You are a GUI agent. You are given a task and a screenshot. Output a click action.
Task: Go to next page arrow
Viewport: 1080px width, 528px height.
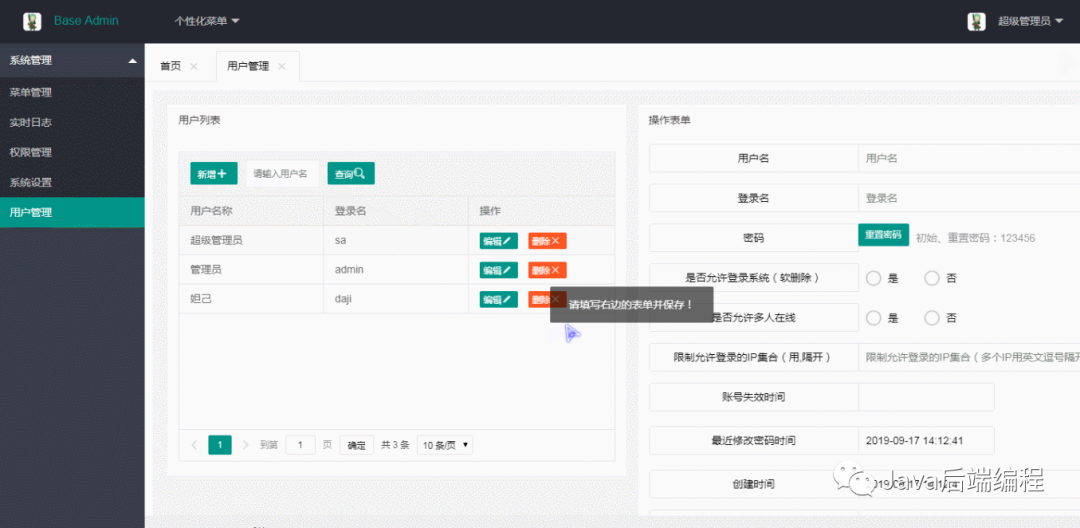click(245, 445)
